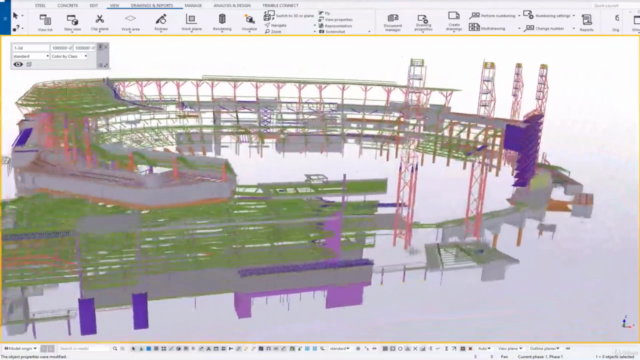Image resolution: width=640 pixels, height=360 pixels.
Task: Click the Search in model field
Action: [84, 349]
